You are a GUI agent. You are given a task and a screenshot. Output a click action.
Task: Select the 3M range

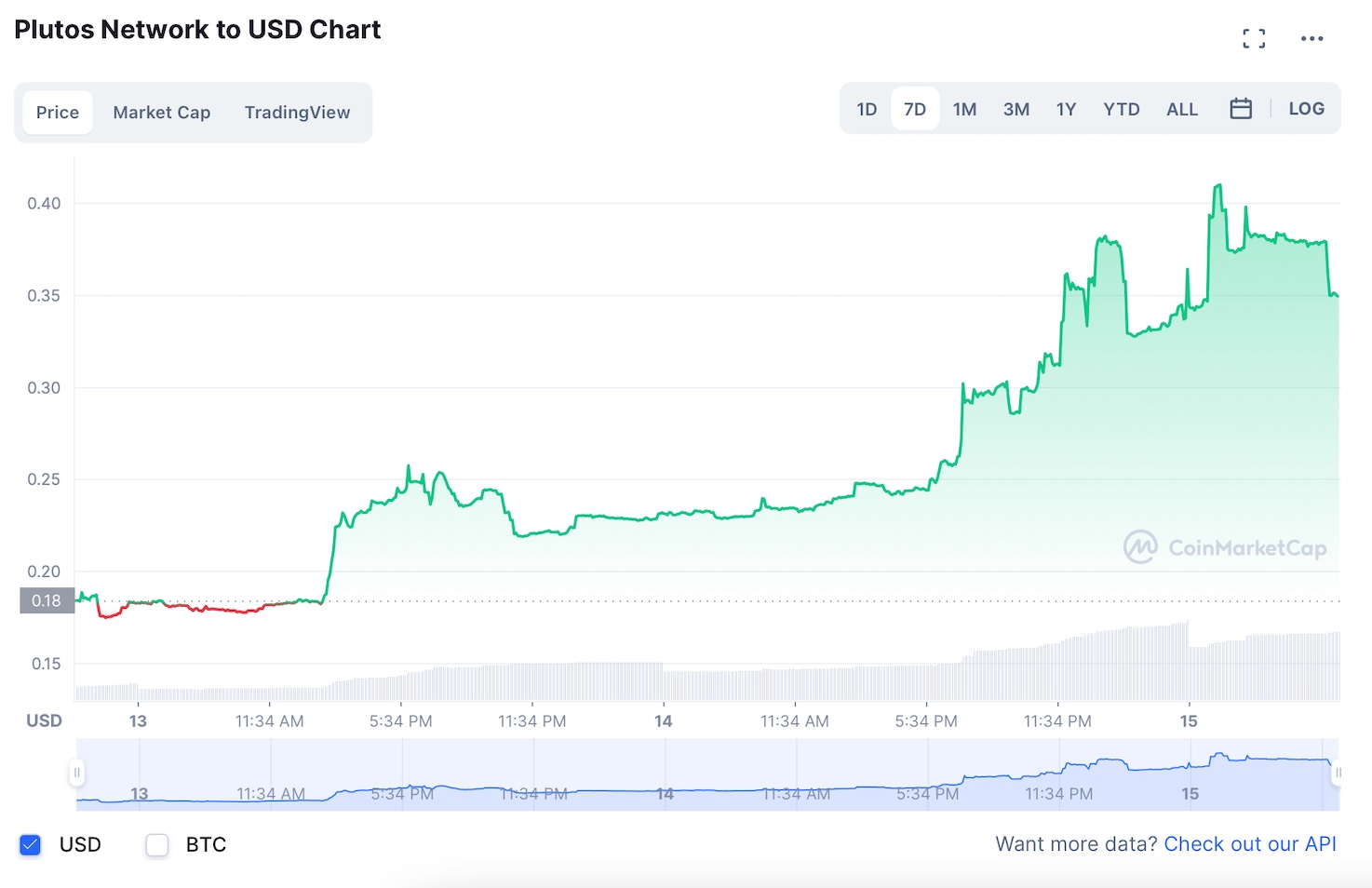[1016, 108]
